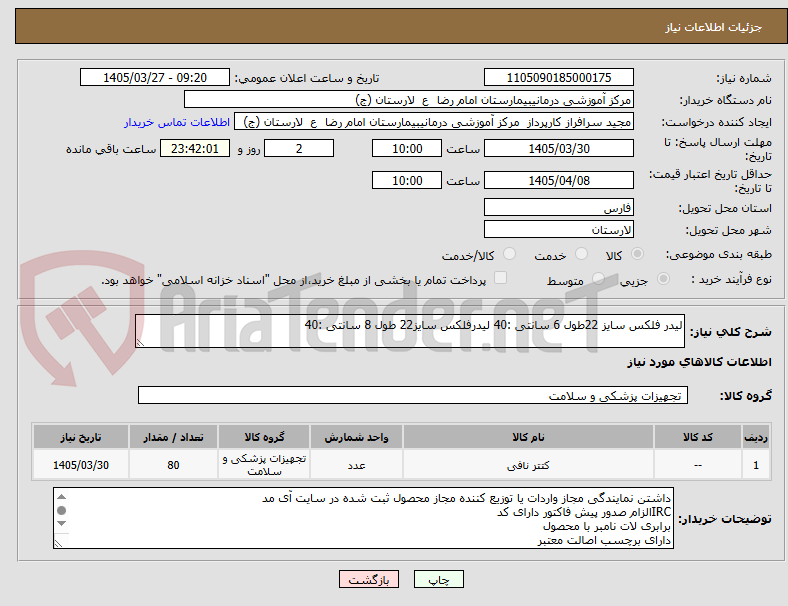Click the remaining days field showing 2

(299, 148)
